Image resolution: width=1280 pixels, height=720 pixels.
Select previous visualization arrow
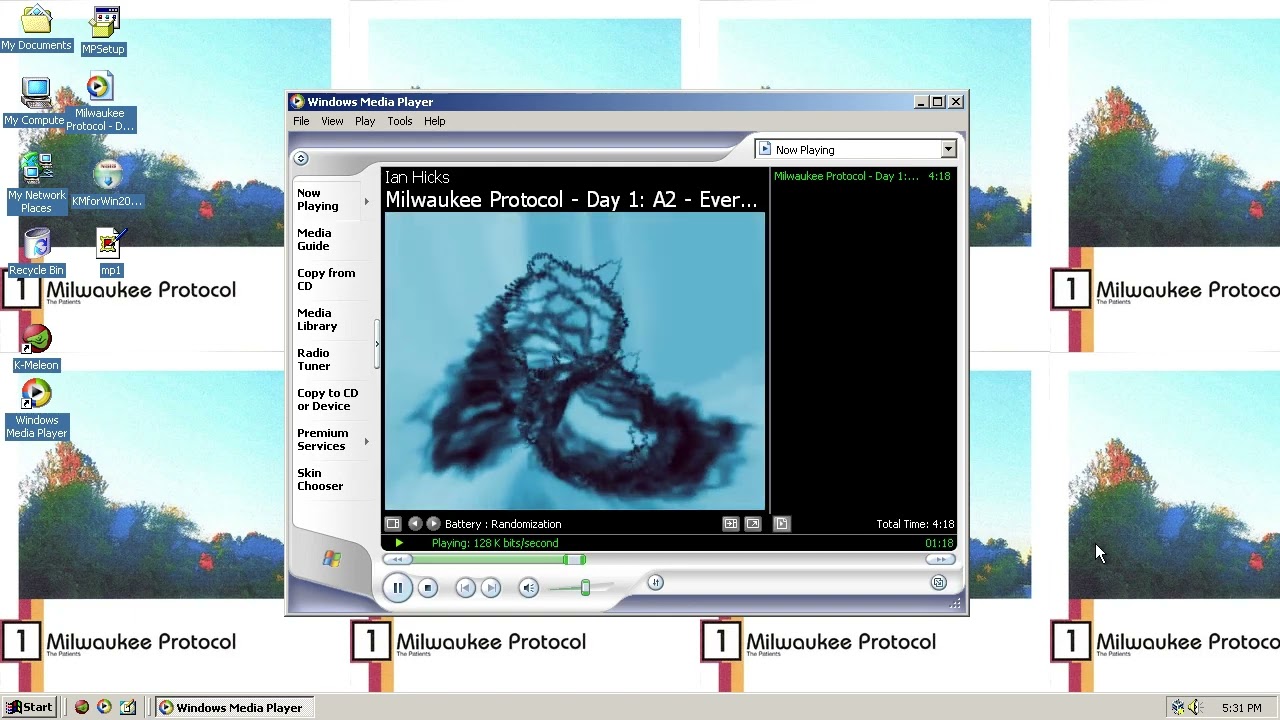415,524
